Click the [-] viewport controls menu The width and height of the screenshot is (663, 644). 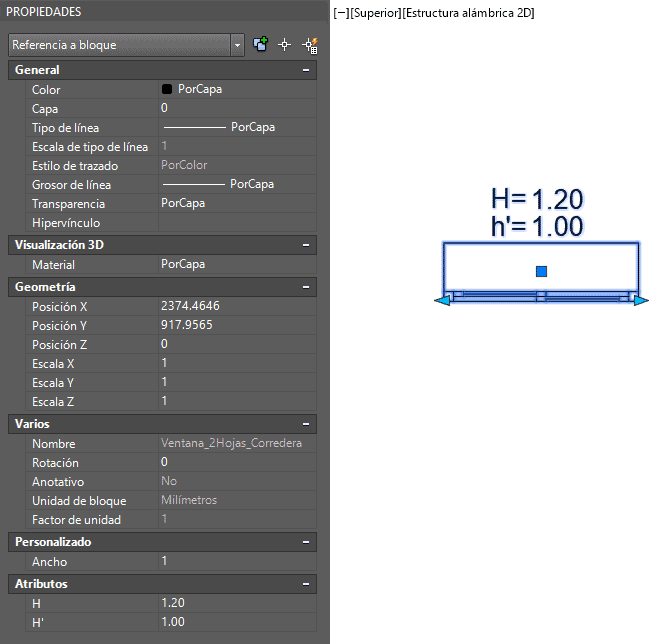pyautogui.click(x=340, y=14)
